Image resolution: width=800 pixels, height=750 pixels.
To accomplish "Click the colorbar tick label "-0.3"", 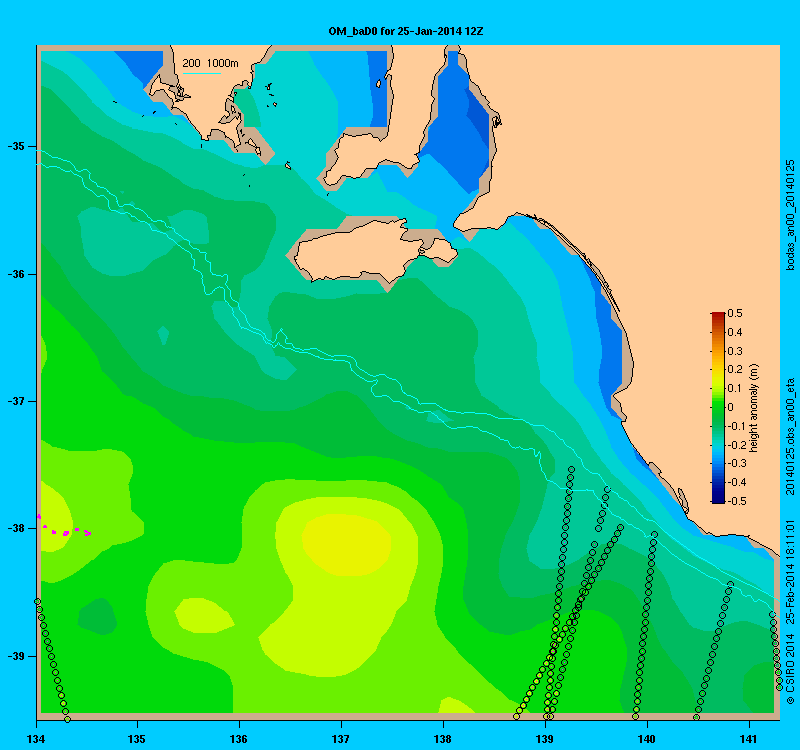I will [737, 463].
